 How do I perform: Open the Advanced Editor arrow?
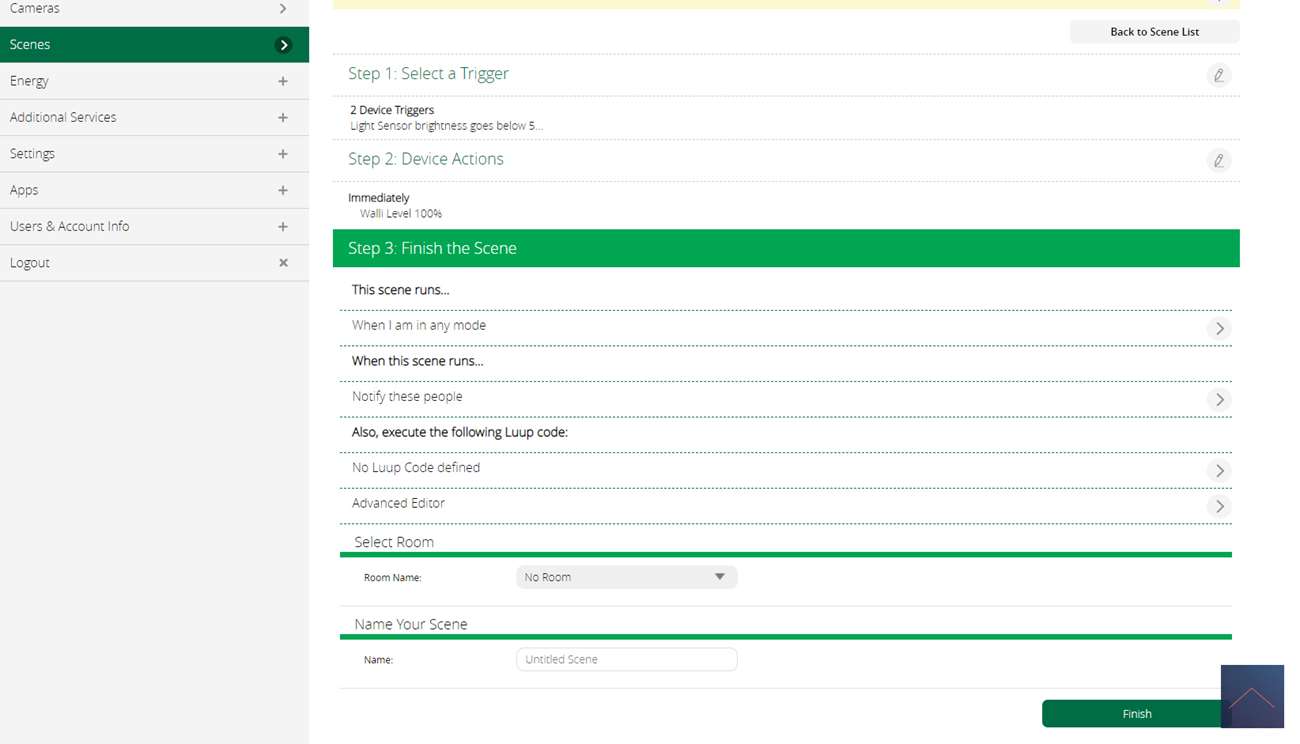(1218, 506)
